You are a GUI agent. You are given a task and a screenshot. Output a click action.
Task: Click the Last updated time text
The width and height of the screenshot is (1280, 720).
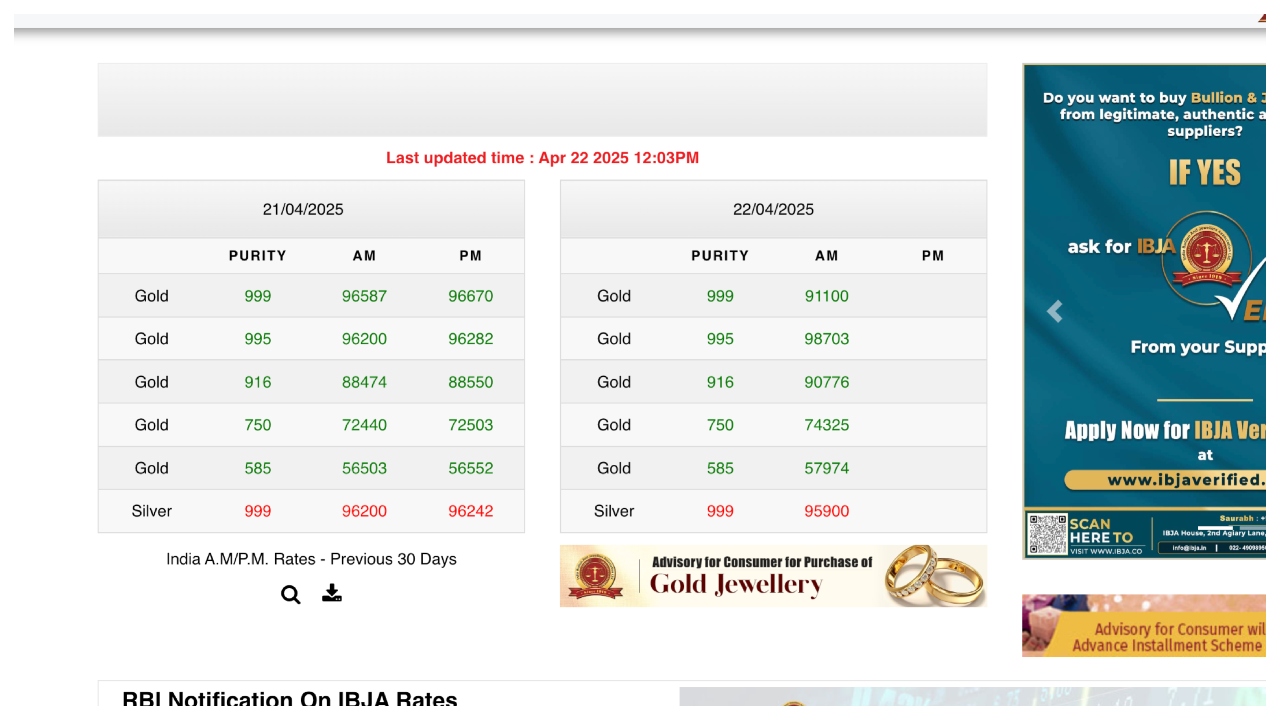[x=542, y=158]
